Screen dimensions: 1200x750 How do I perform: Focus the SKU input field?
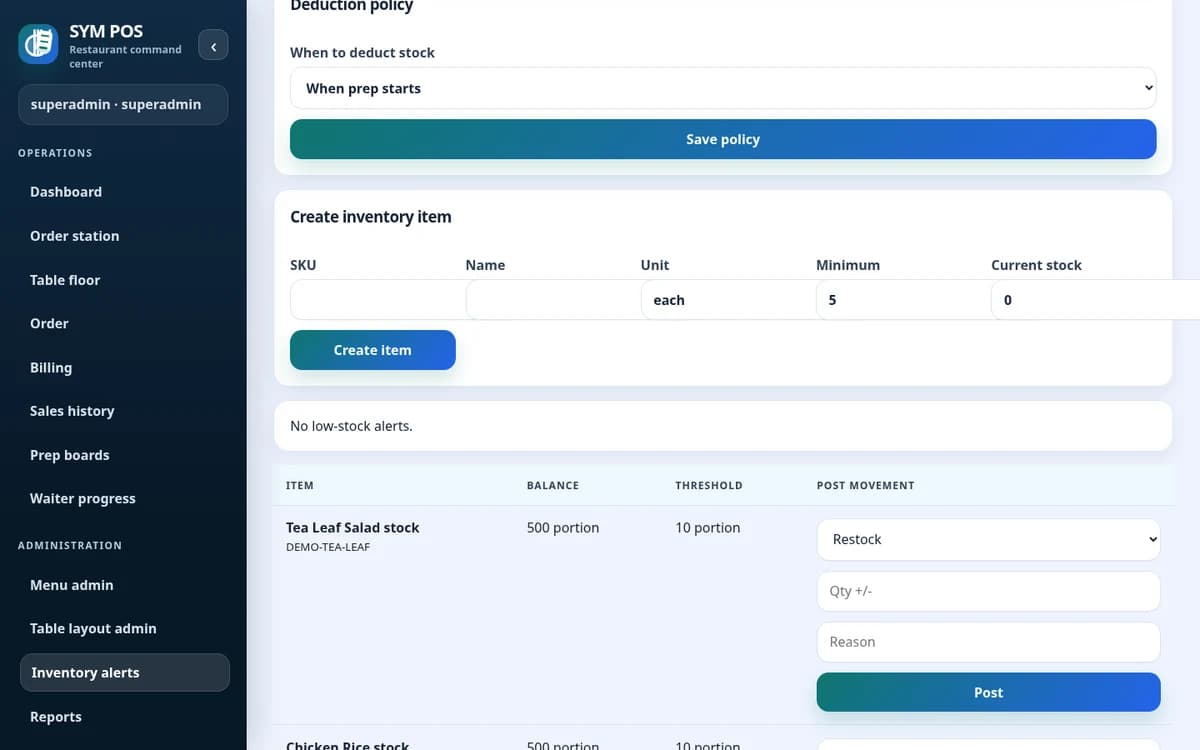pyautogui.click(x=378, y=300)
